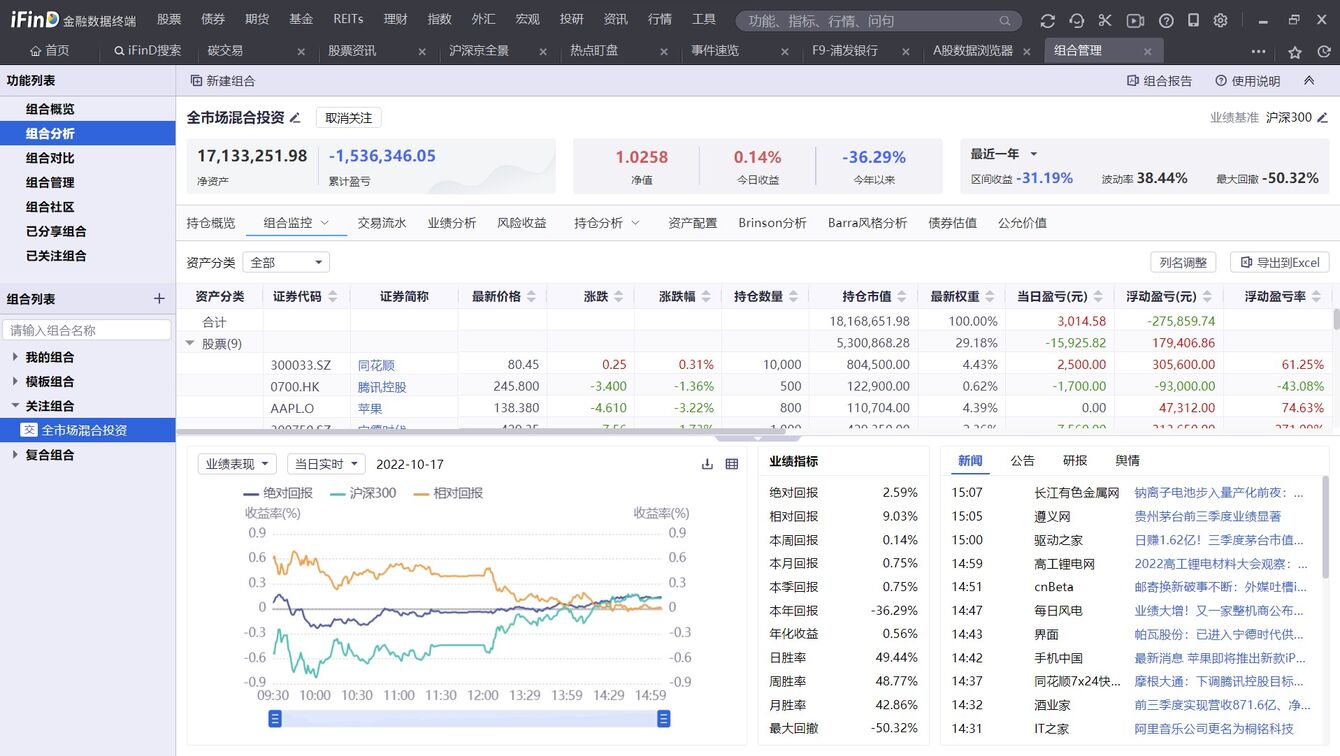Open the 资产分类 全部 dropdown

(x=286, y=262)
